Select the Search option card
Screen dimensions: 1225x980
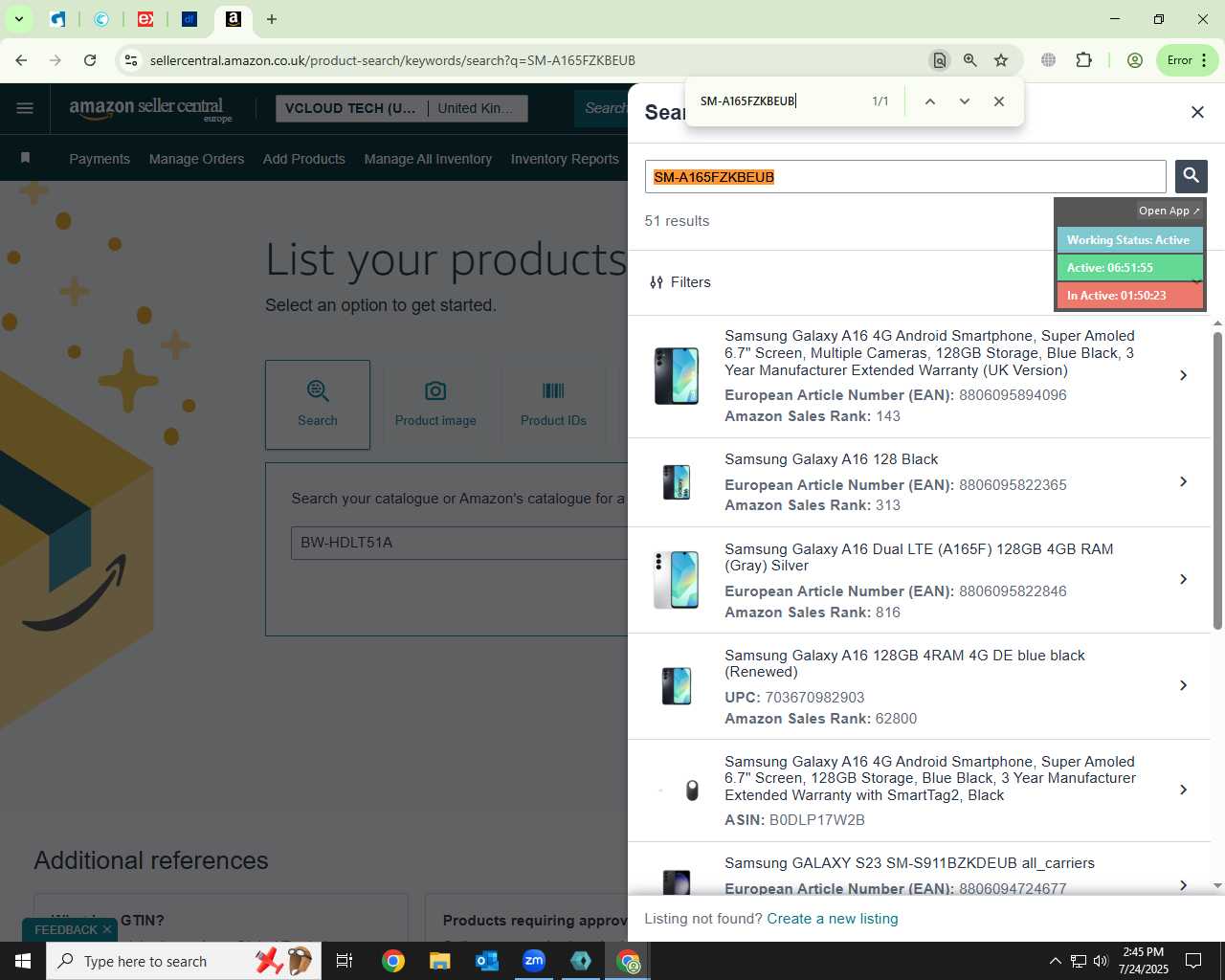click(x=318, y=405)
